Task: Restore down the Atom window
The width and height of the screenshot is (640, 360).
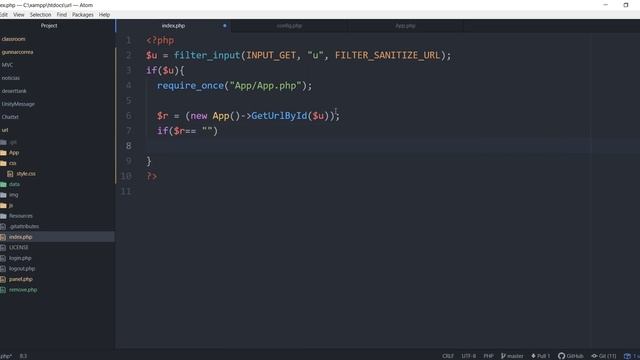Action: pyautogui.click(x=625, y=5)
